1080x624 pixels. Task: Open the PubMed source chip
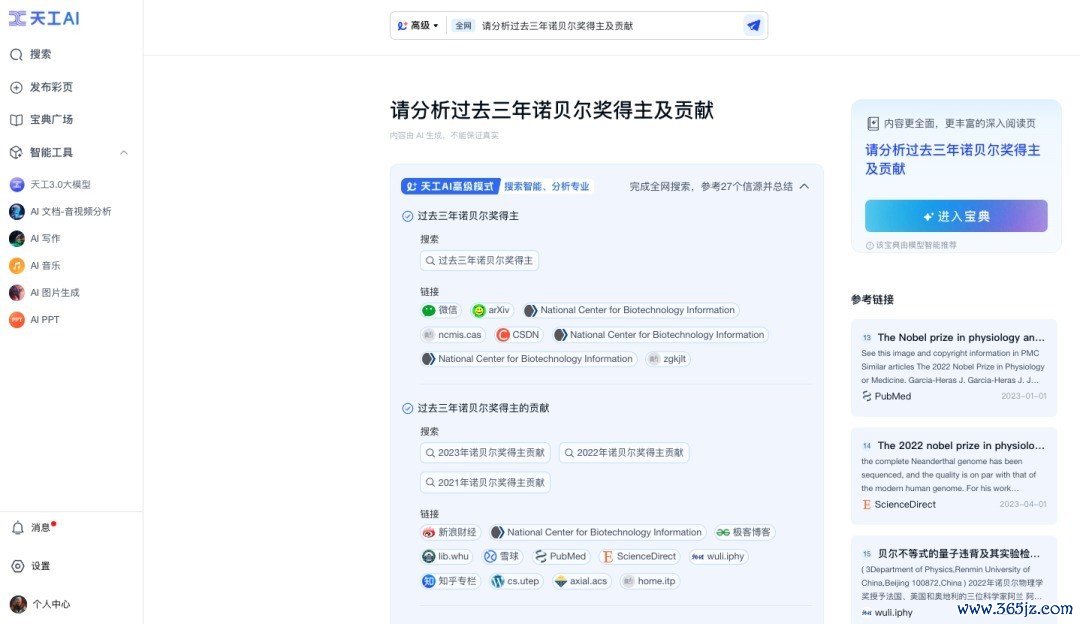(x=561, y=557)
